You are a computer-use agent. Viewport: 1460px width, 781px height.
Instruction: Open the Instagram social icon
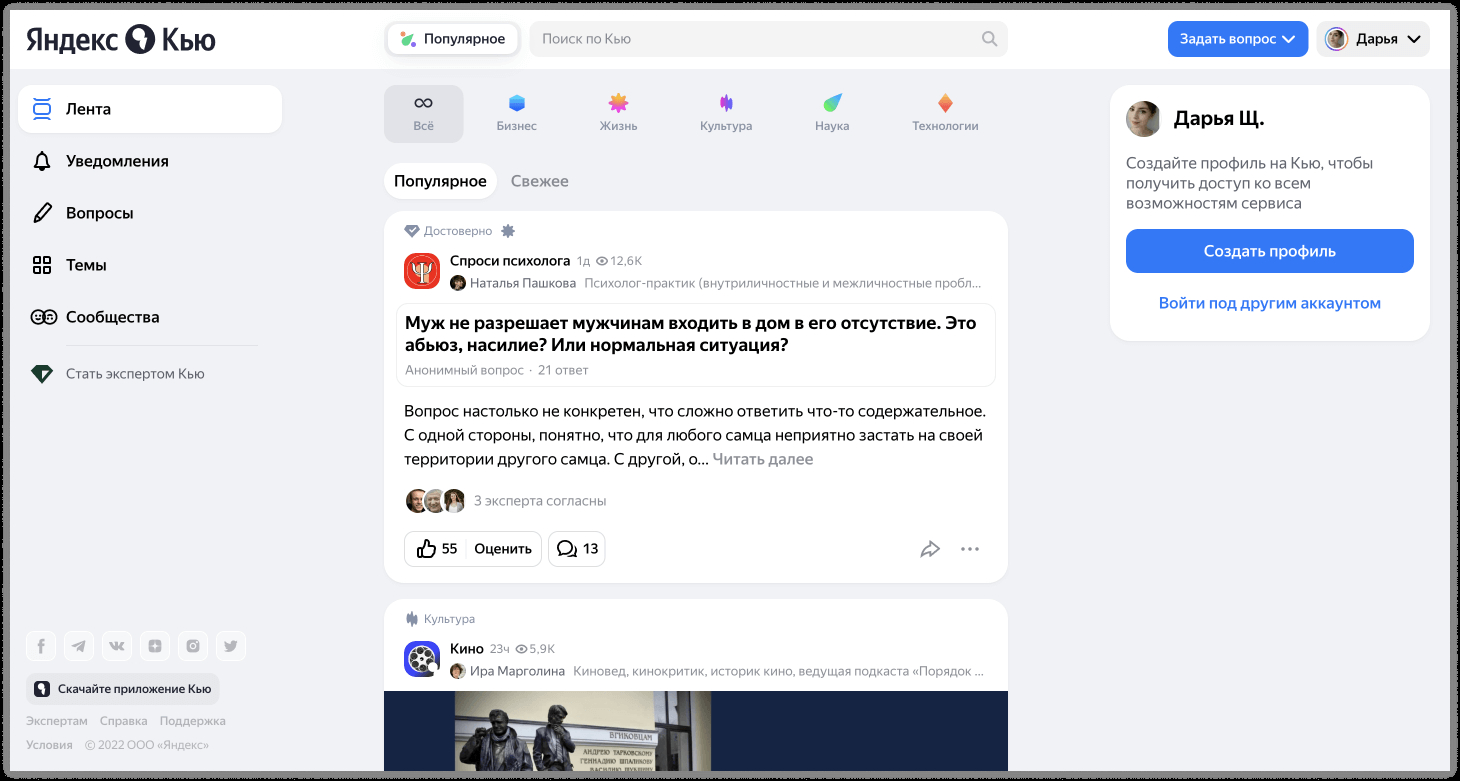(193, 646)
